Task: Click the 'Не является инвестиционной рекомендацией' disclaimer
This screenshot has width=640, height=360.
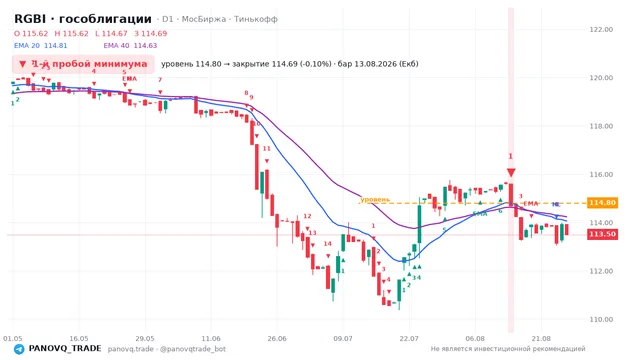Action: (x=508, y=349)
